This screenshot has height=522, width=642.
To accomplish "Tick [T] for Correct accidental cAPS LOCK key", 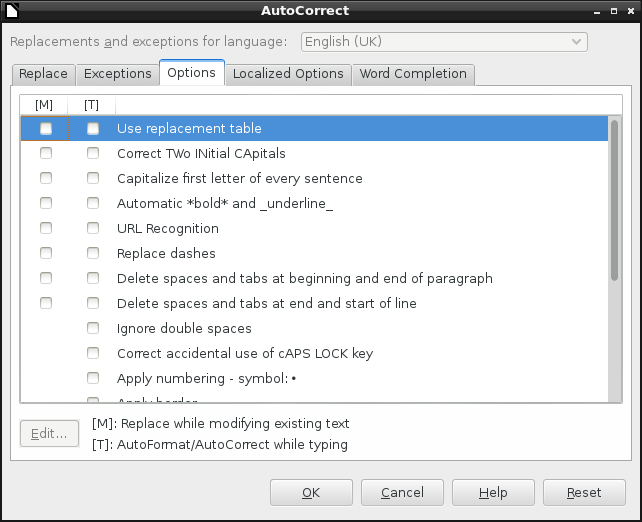I will pos(93,354).
